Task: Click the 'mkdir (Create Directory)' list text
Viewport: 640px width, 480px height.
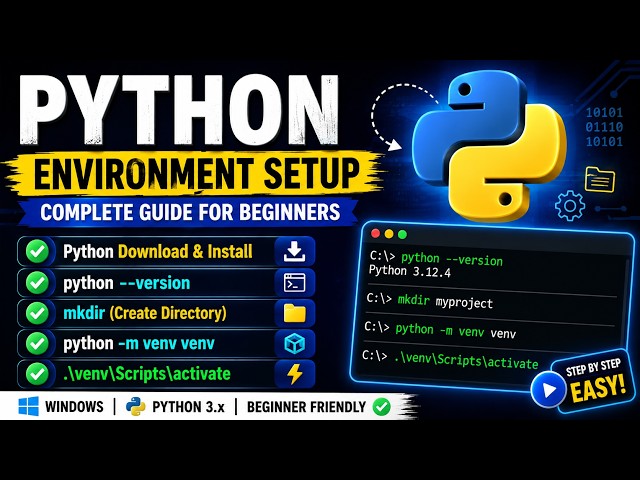Action: pyautogui.click(x=144, y=313)
